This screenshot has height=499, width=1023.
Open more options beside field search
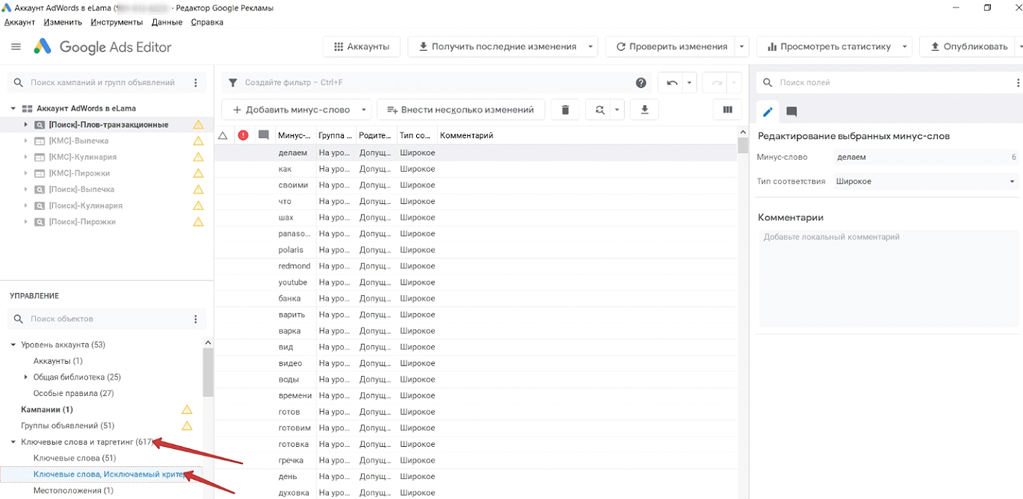1018,83
